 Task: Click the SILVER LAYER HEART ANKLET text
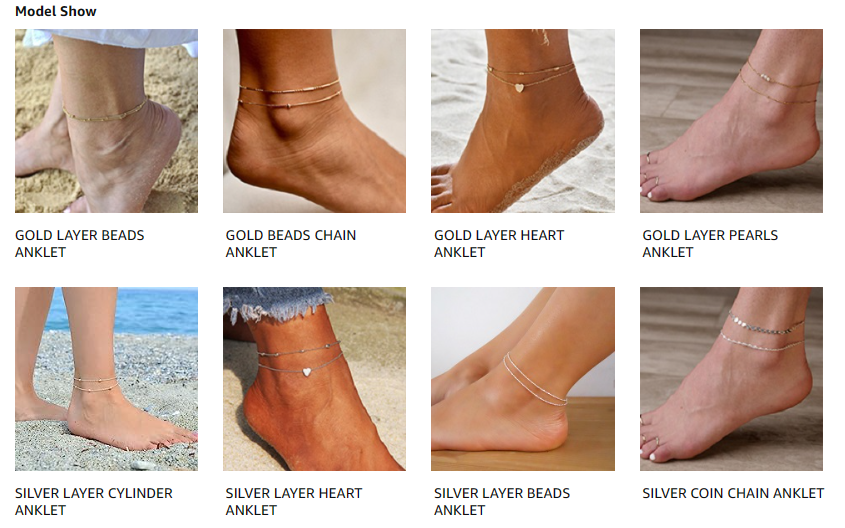pos(294,502)
